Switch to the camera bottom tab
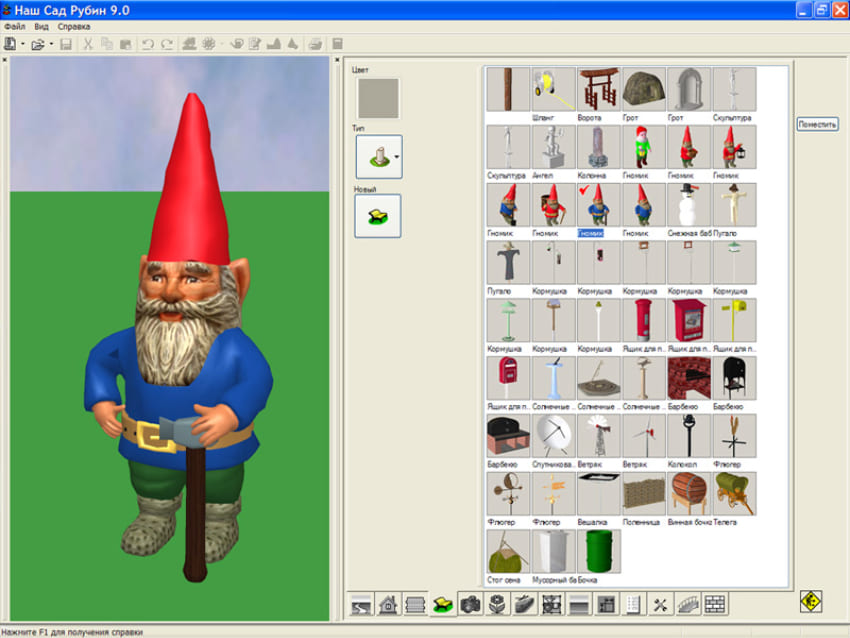850x638 pixels. (470, 604)
